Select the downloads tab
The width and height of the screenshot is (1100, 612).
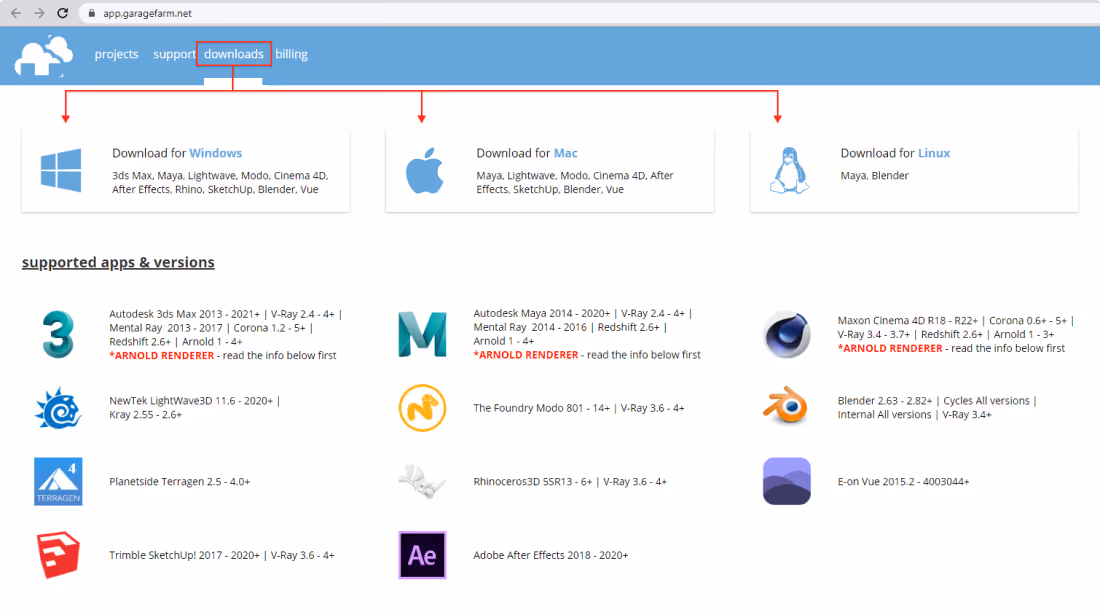click(234, 54)
